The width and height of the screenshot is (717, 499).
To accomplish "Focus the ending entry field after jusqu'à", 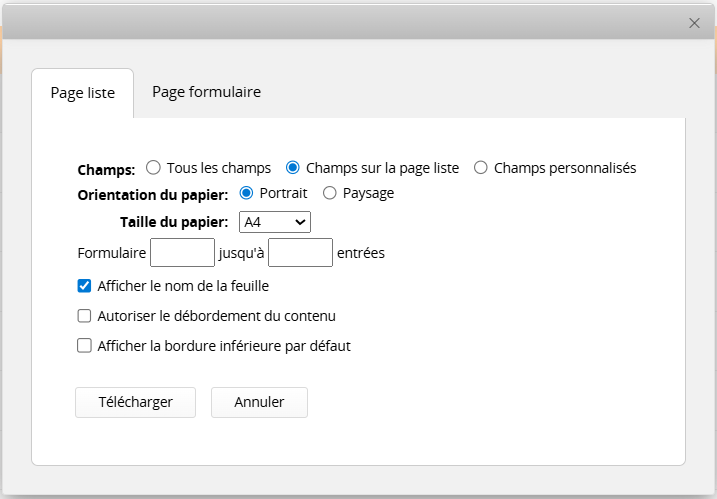I will pyautogui.click(x=300, y=253).
